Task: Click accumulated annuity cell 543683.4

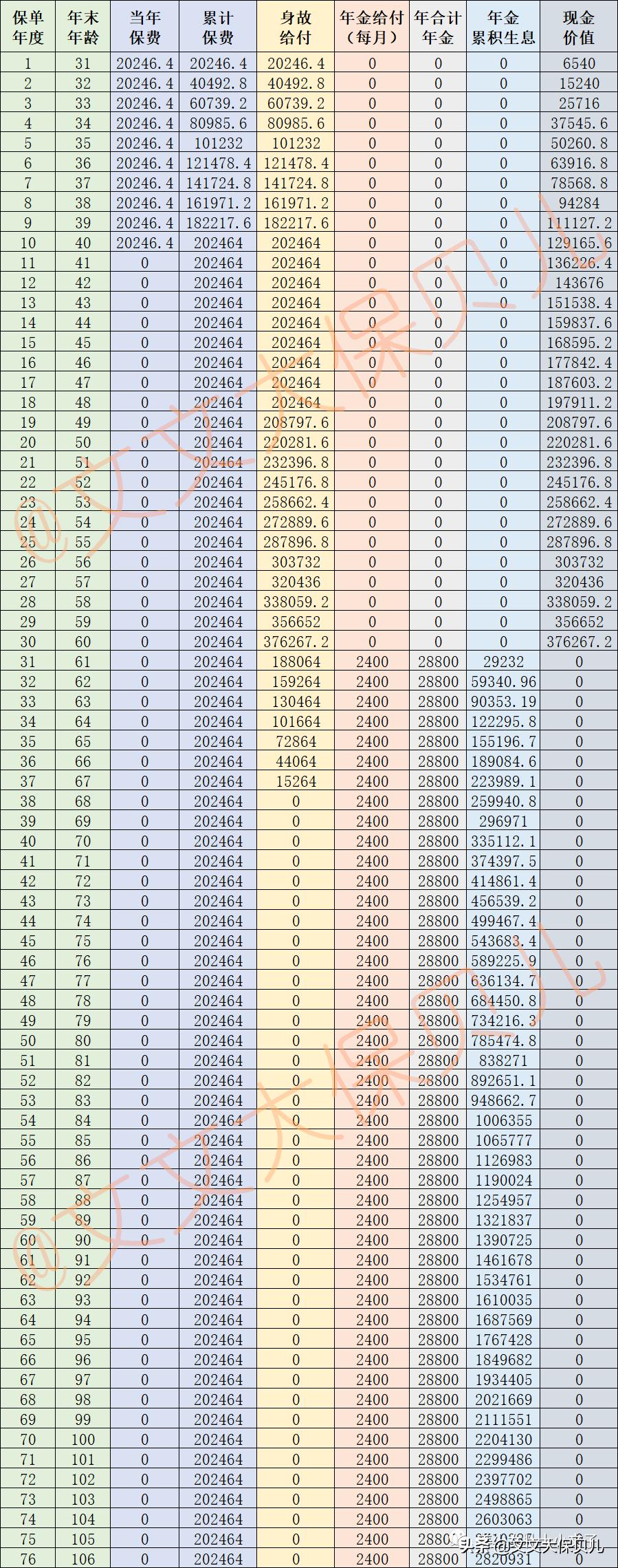Action: pyautogui.click(x=503, y=941)
